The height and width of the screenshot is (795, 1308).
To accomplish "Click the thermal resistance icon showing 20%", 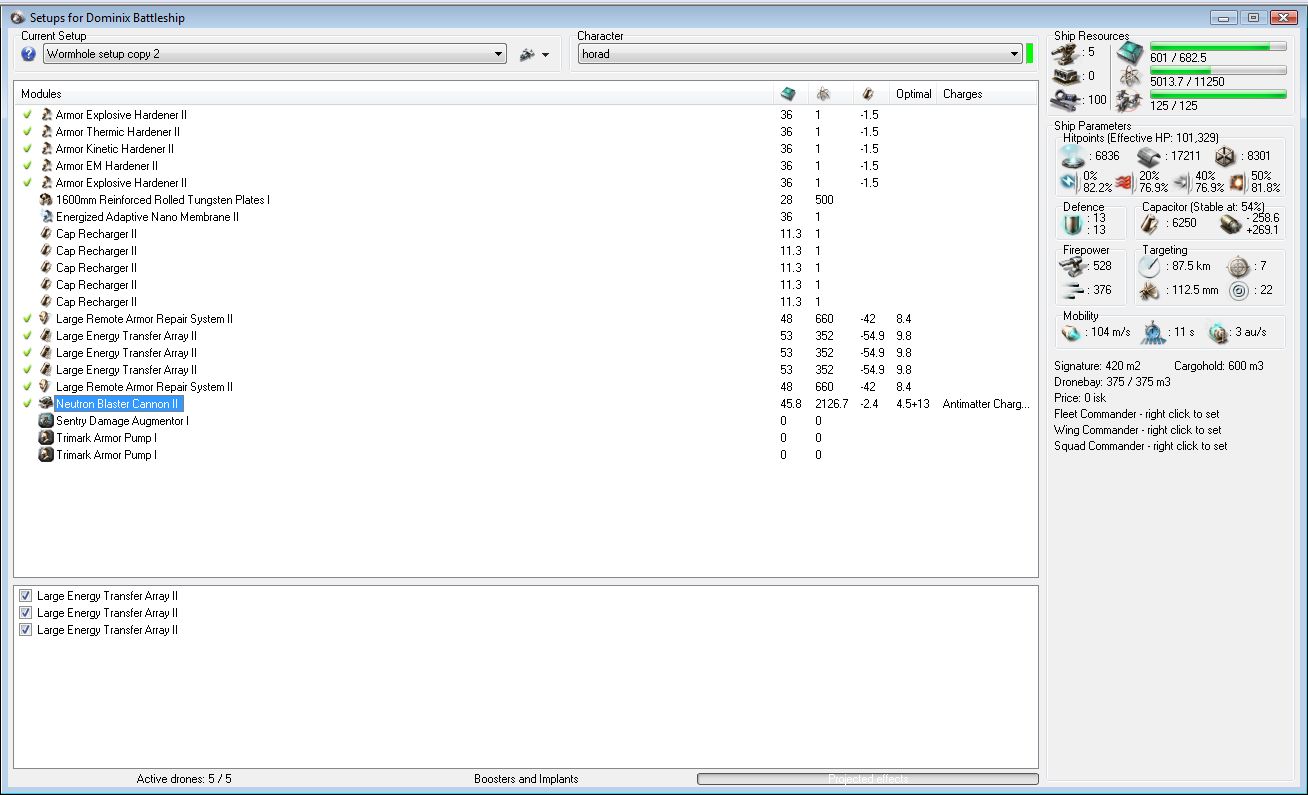I will (x=1125, y=181).
